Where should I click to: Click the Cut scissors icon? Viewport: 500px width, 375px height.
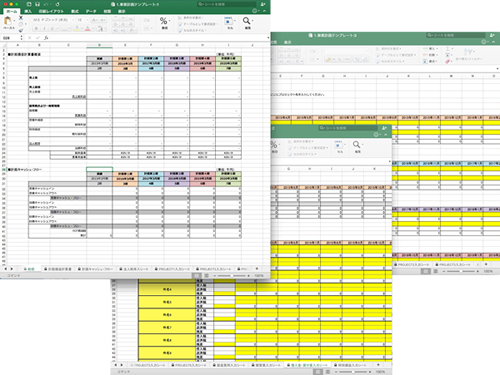21,18
